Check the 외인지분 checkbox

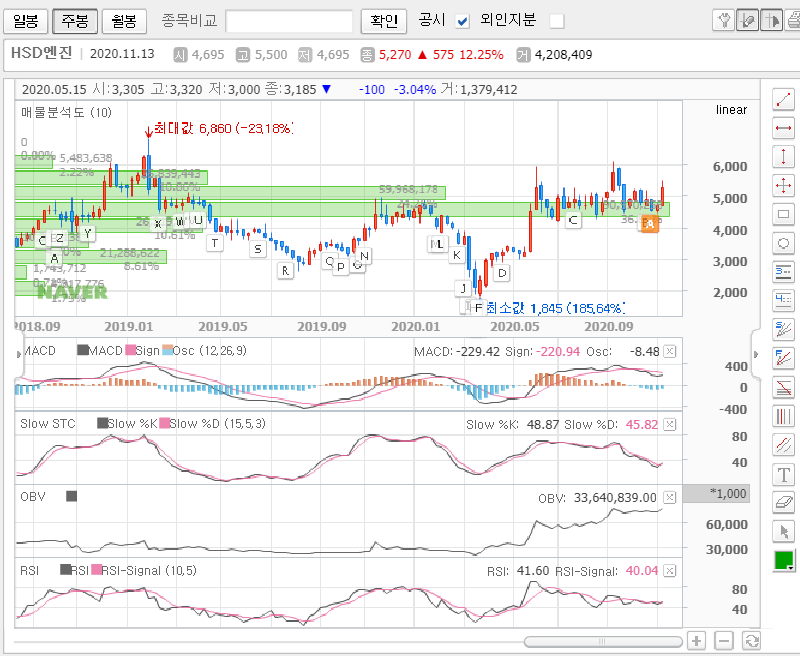[x=557, y=21]
